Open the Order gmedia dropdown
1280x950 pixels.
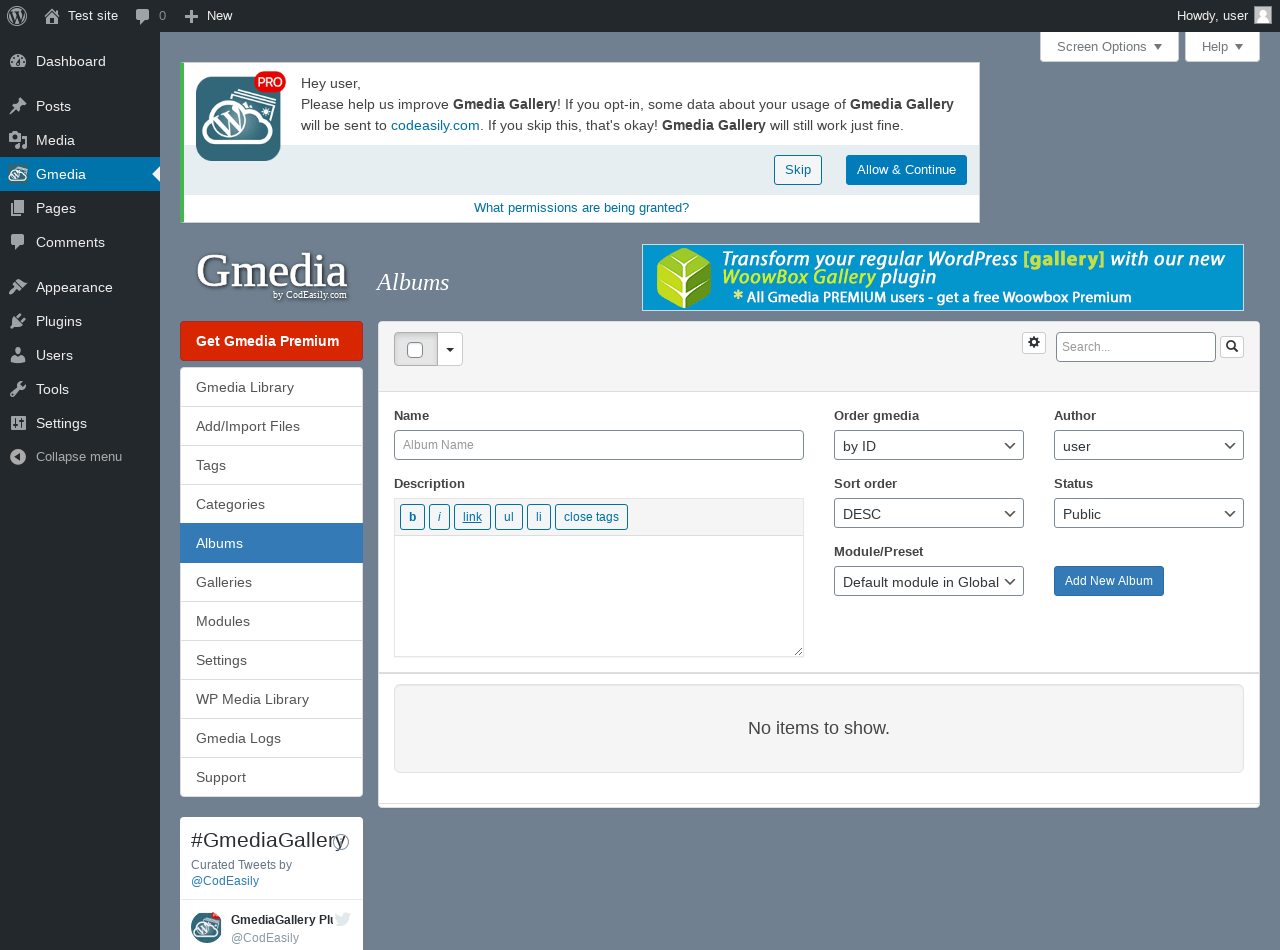pos(929,445)
